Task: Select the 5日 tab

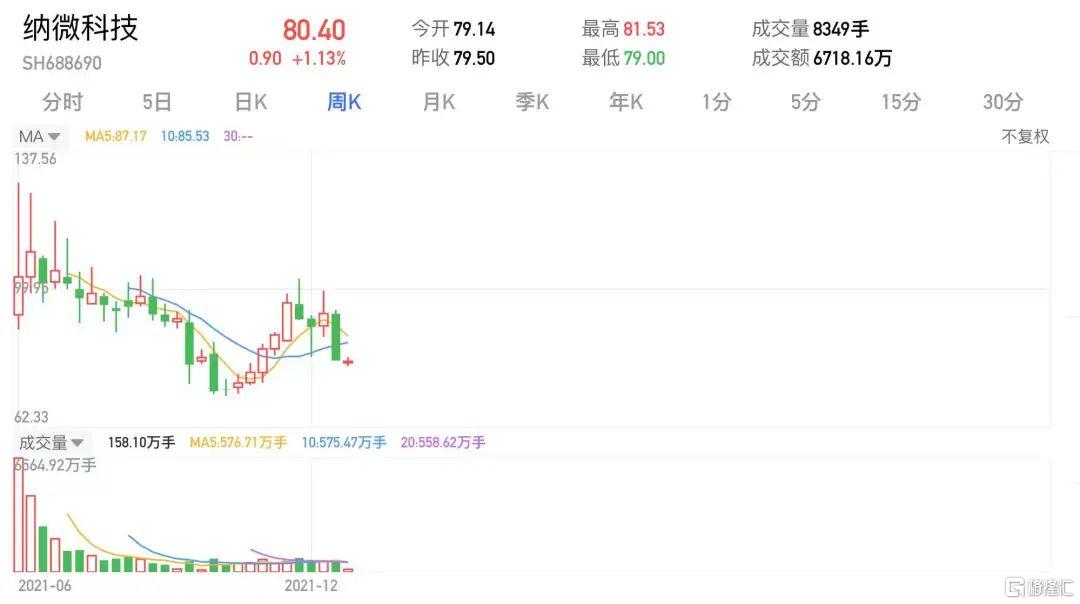Action: pos(156,102)
